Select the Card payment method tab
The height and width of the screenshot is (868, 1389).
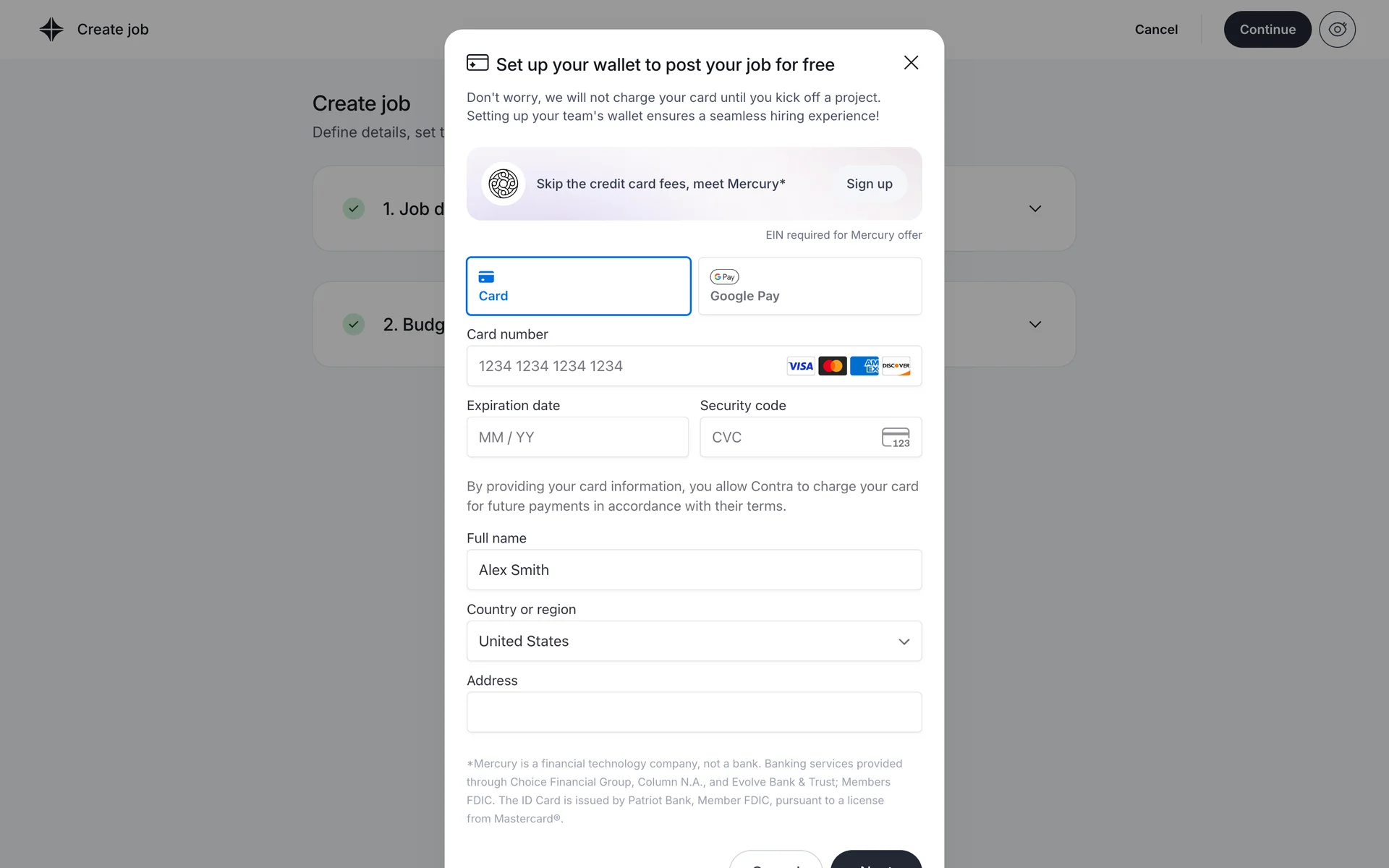click(578, 286)
